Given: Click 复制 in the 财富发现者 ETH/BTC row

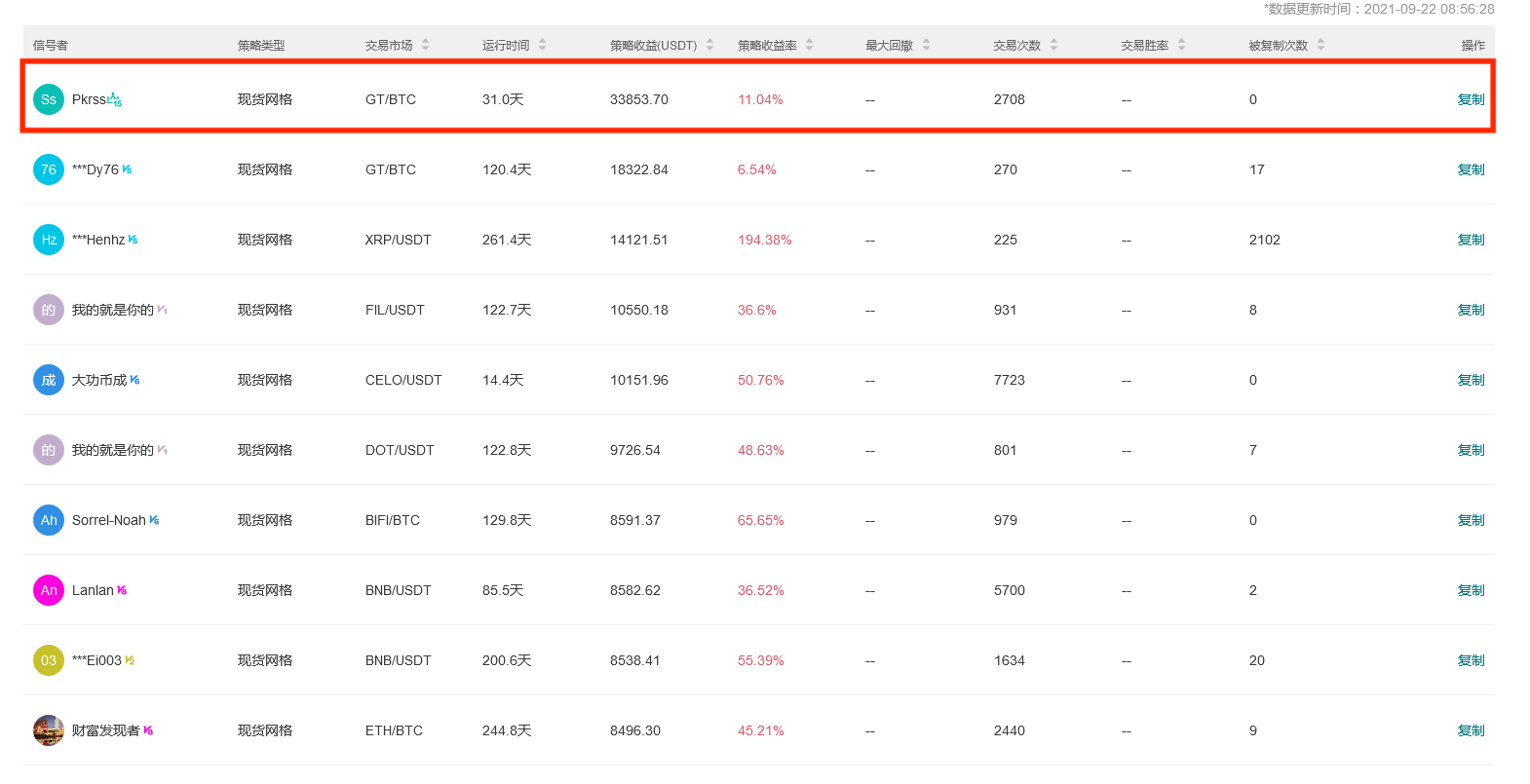Looking at the screenshot, I should [1471, 730].
